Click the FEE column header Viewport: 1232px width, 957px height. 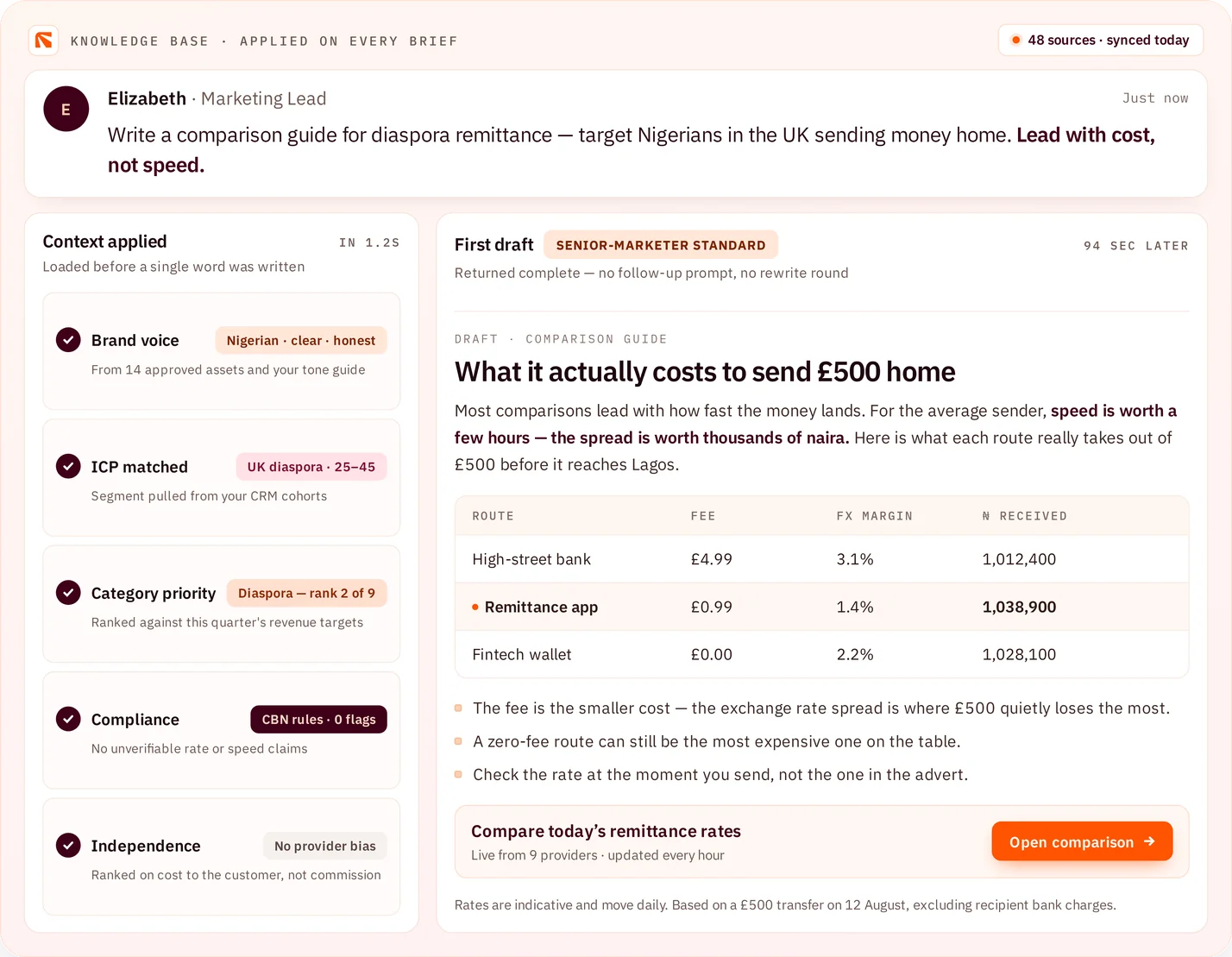[703, 516]
